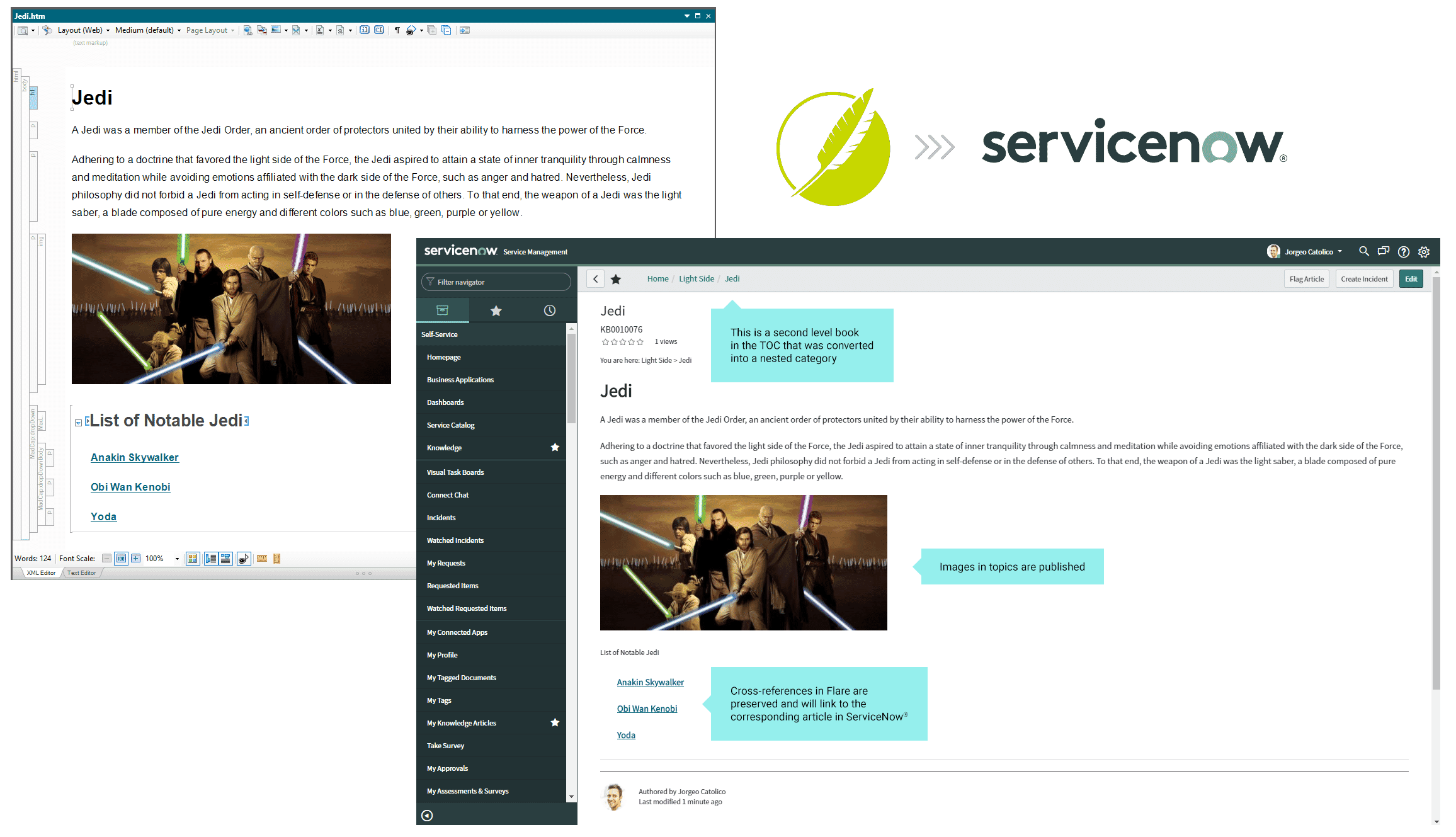Toggle the 'CI' concept markers button
Viewport: 1456px width, 837px height.
[x=379, y=30]
